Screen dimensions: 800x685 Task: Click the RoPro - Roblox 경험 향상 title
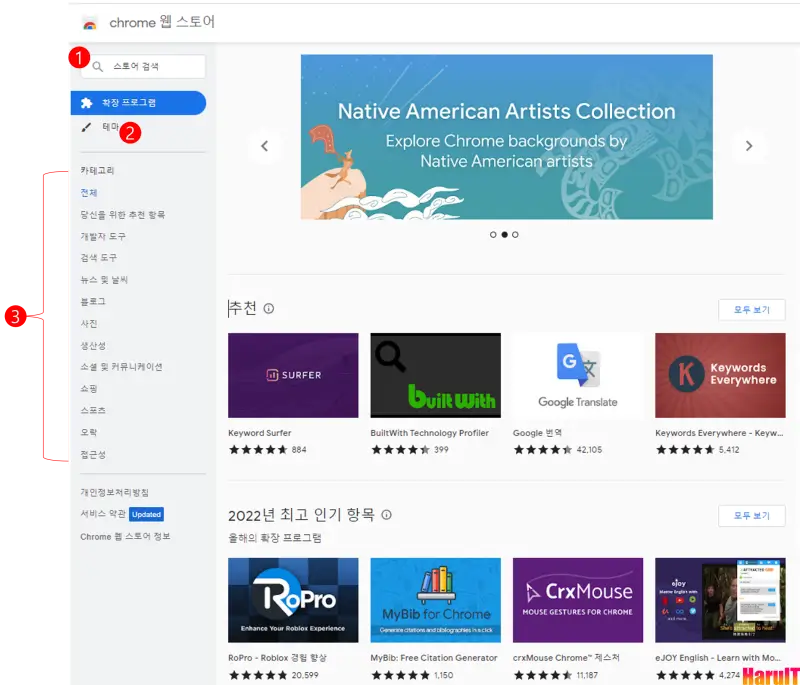pyautogui.click(x=278, y=658)
